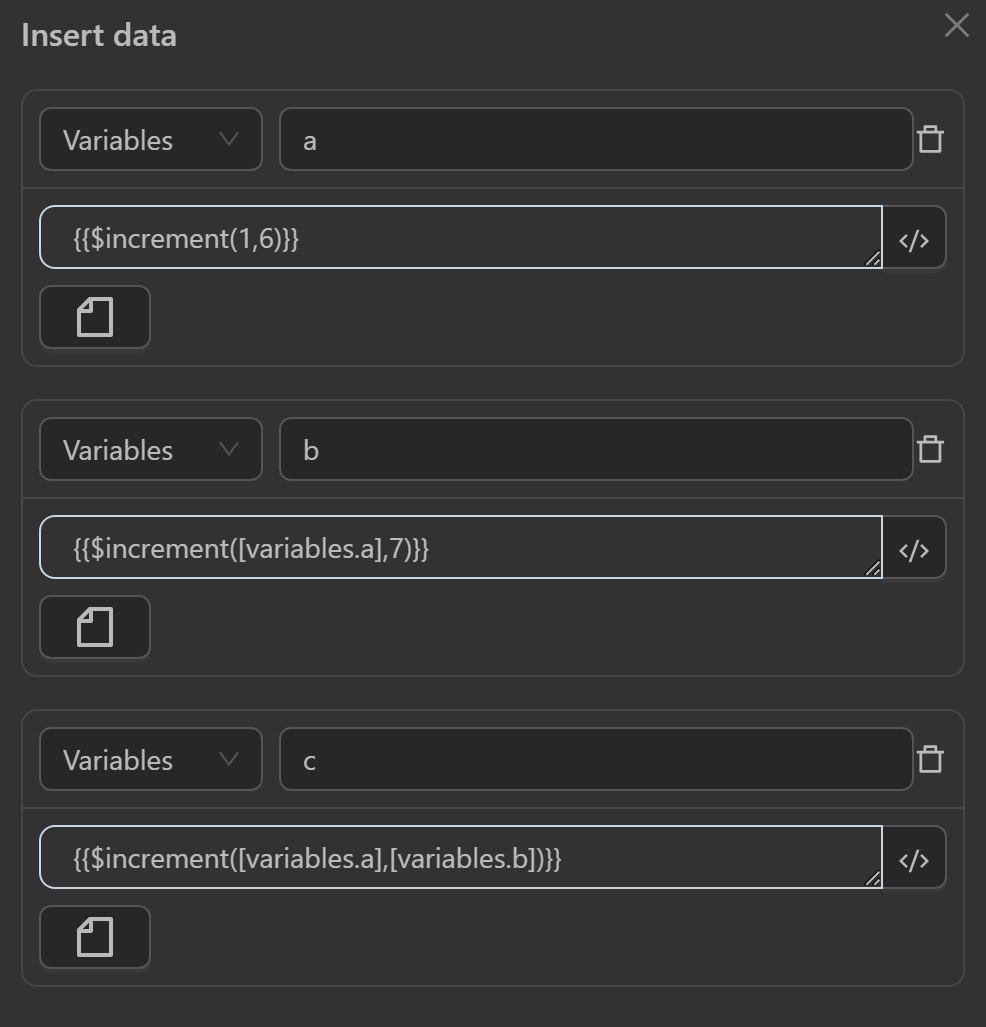
Task: Click the name field containing 'b'
Action: click(x=595, y=450)
